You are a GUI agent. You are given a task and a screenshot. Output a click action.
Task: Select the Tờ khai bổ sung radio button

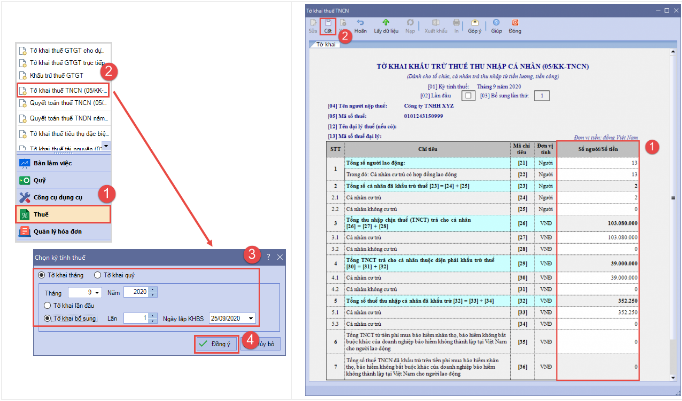point(47,318)
